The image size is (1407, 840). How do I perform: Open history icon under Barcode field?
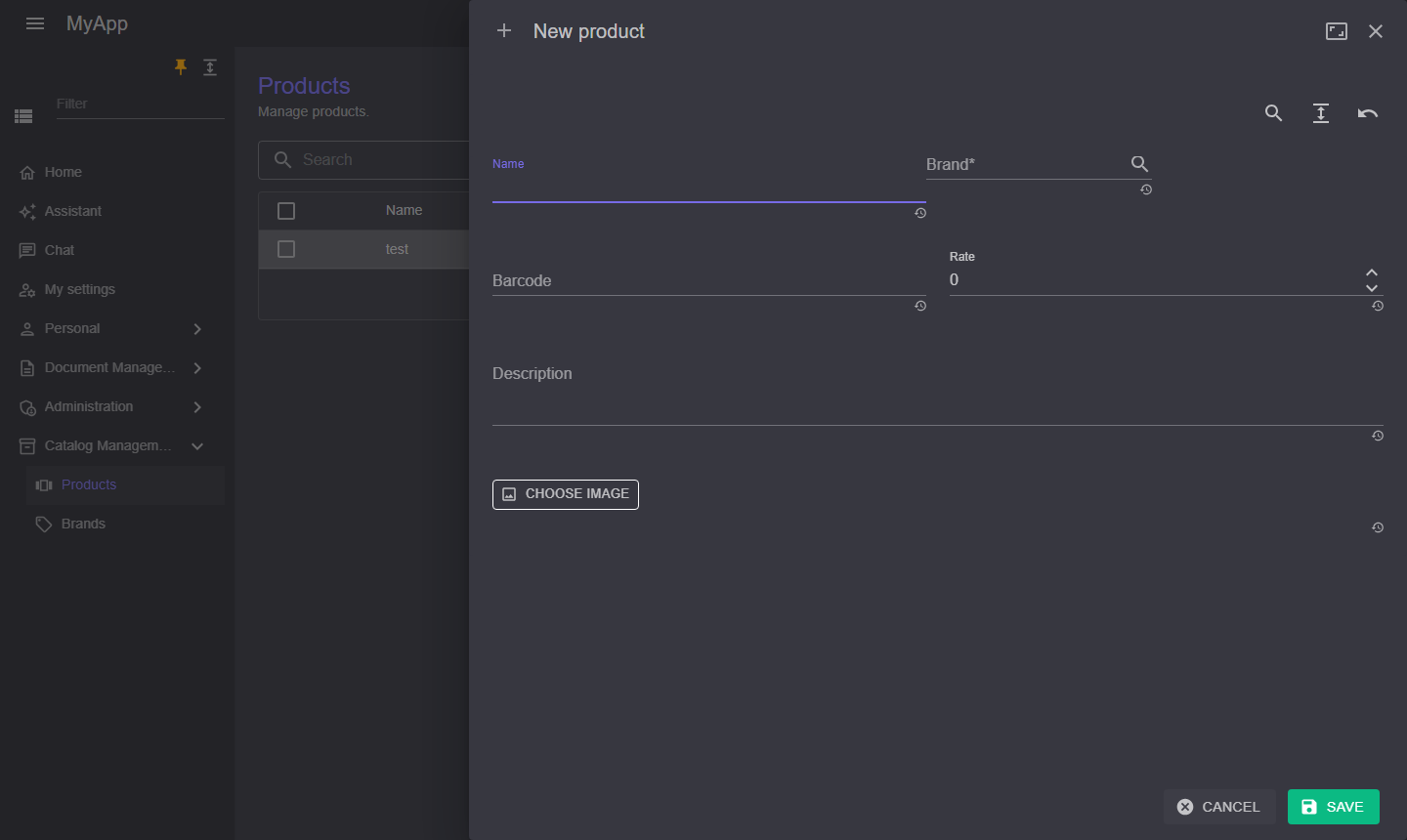click(920, 306)
